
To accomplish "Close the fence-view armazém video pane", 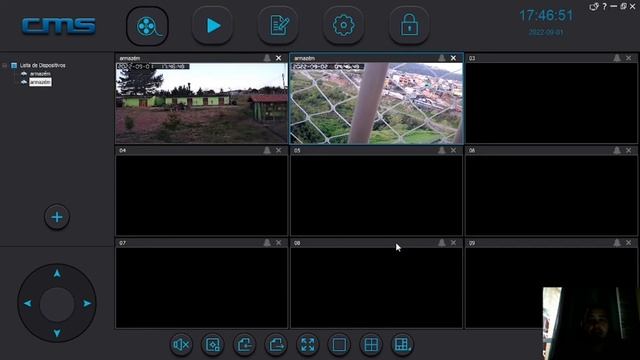I will point(453,58).
